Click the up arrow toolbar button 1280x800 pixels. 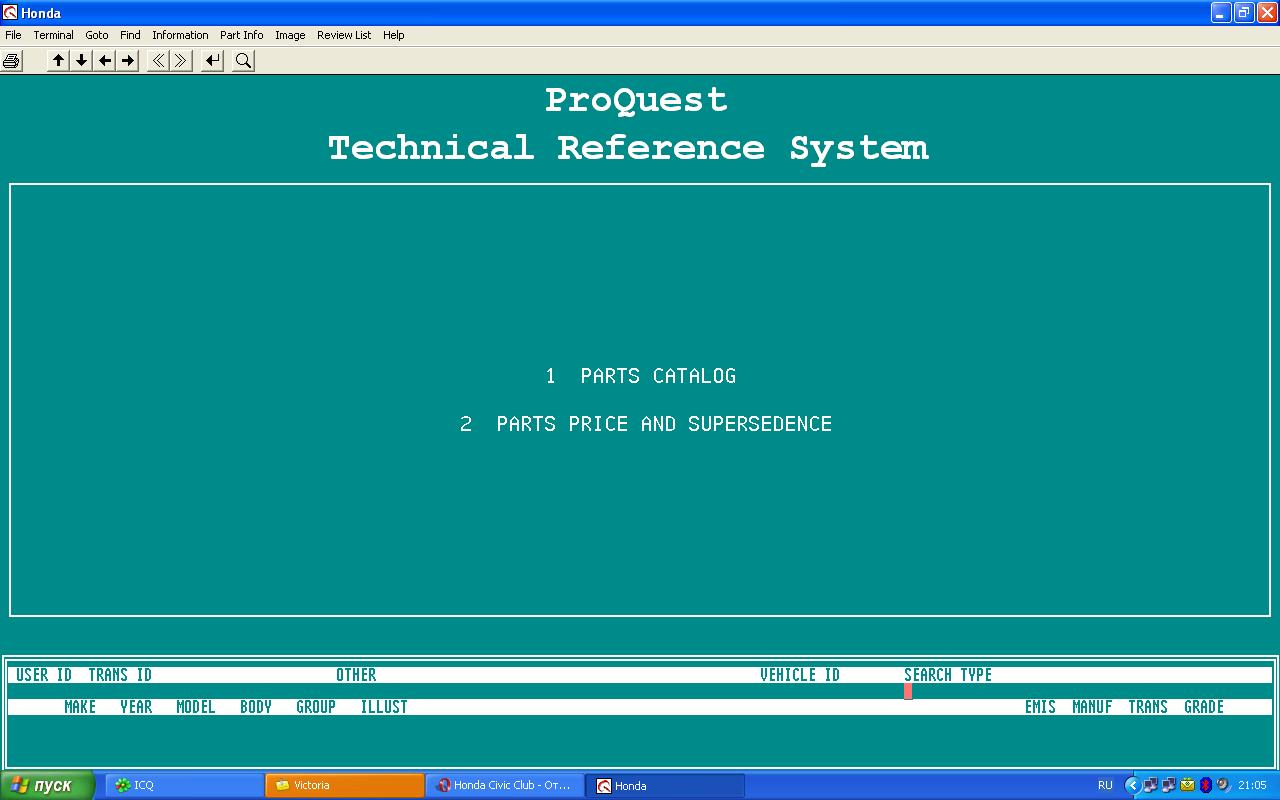tap(59, 61)
